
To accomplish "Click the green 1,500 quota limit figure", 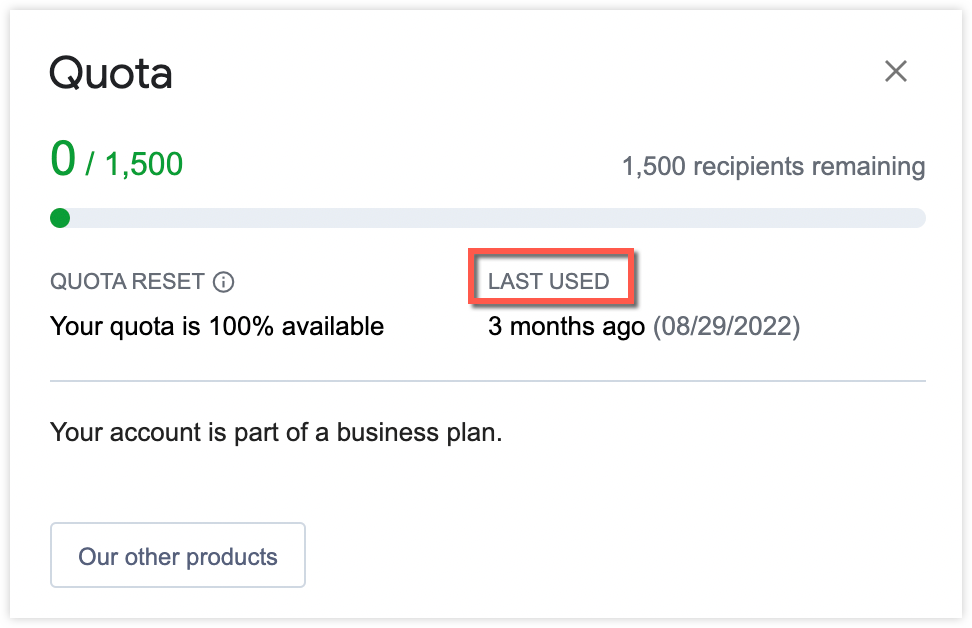I will [x=144, y=164].
